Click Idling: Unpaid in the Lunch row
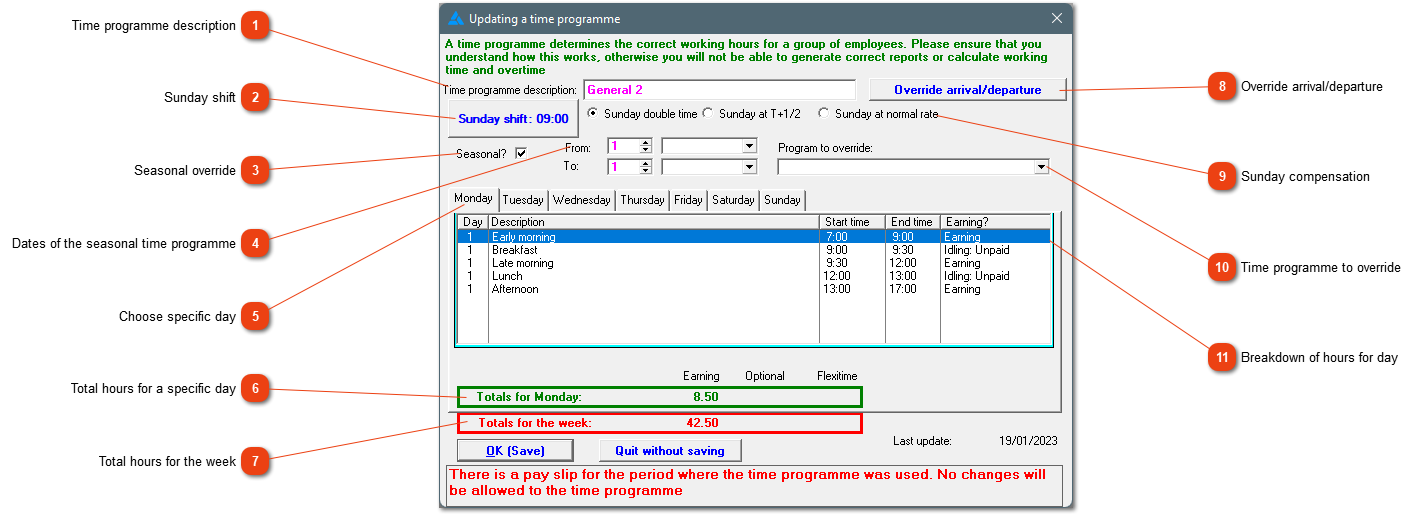Viewport: 1417px width, 516px height. (977, 276)
